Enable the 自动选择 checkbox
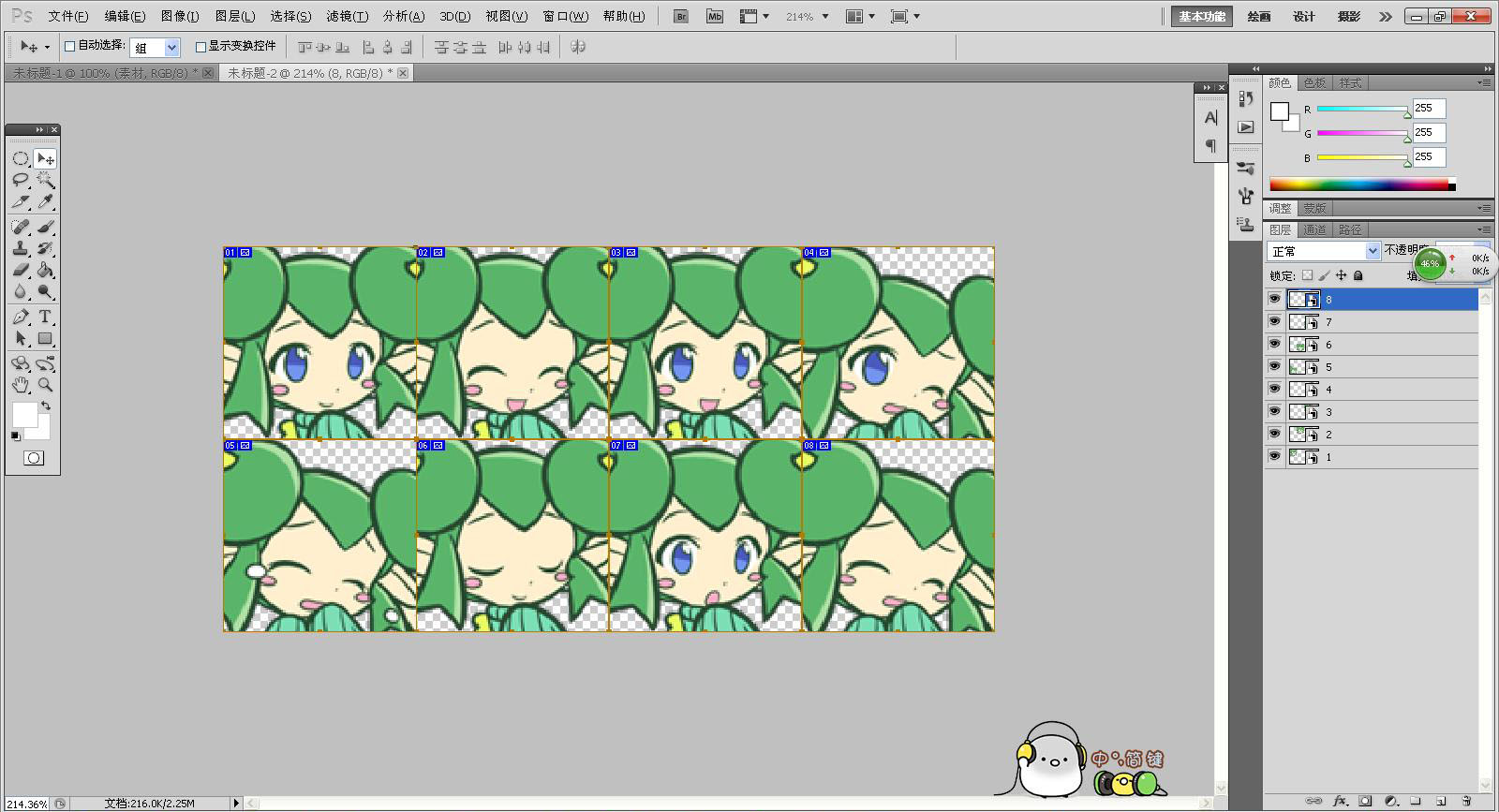The height and width of the screenshot is (812, 1499). (69, 46)
